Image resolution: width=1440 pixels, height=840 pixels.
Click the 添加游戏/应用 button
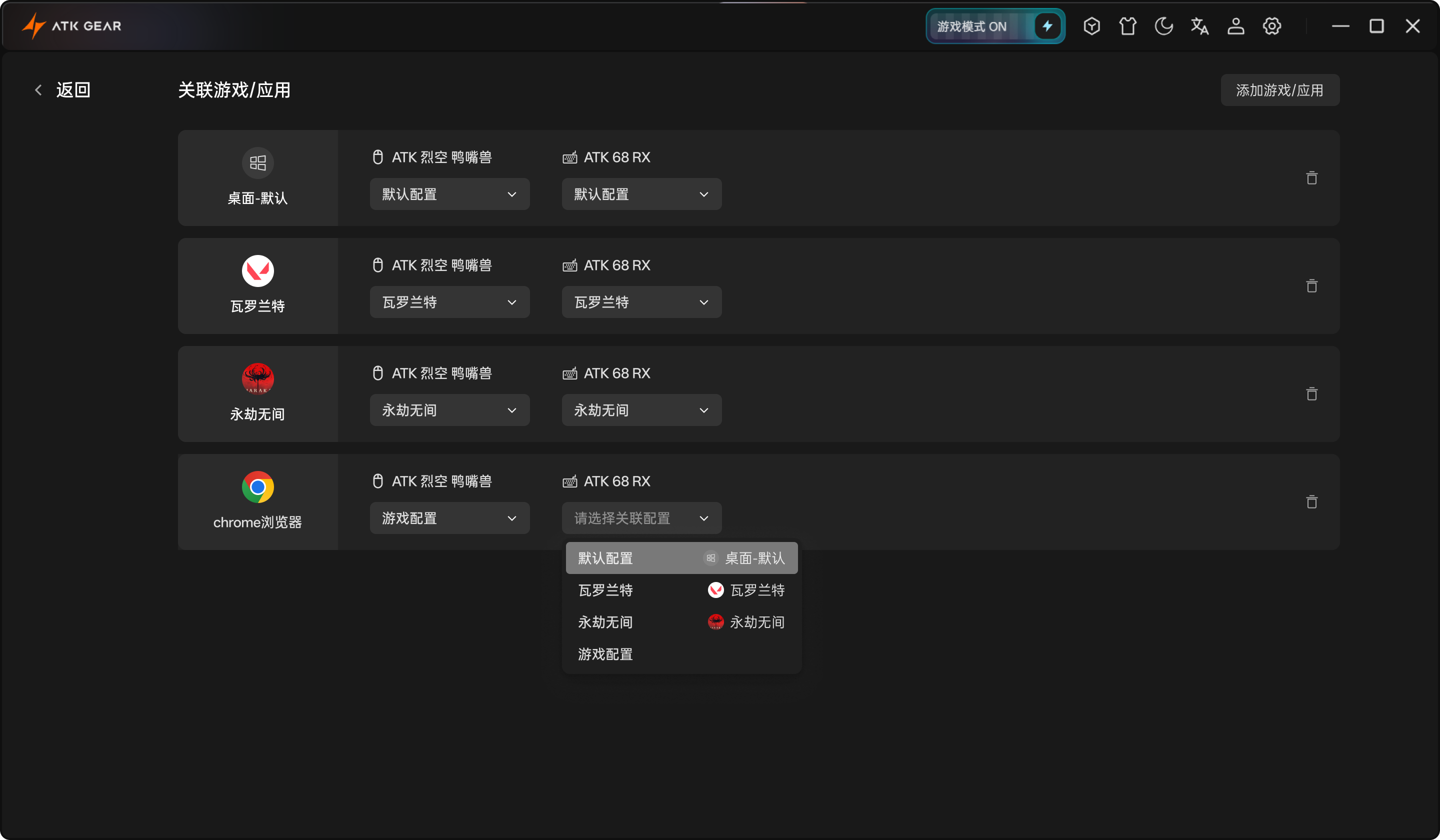point(1280,90)
